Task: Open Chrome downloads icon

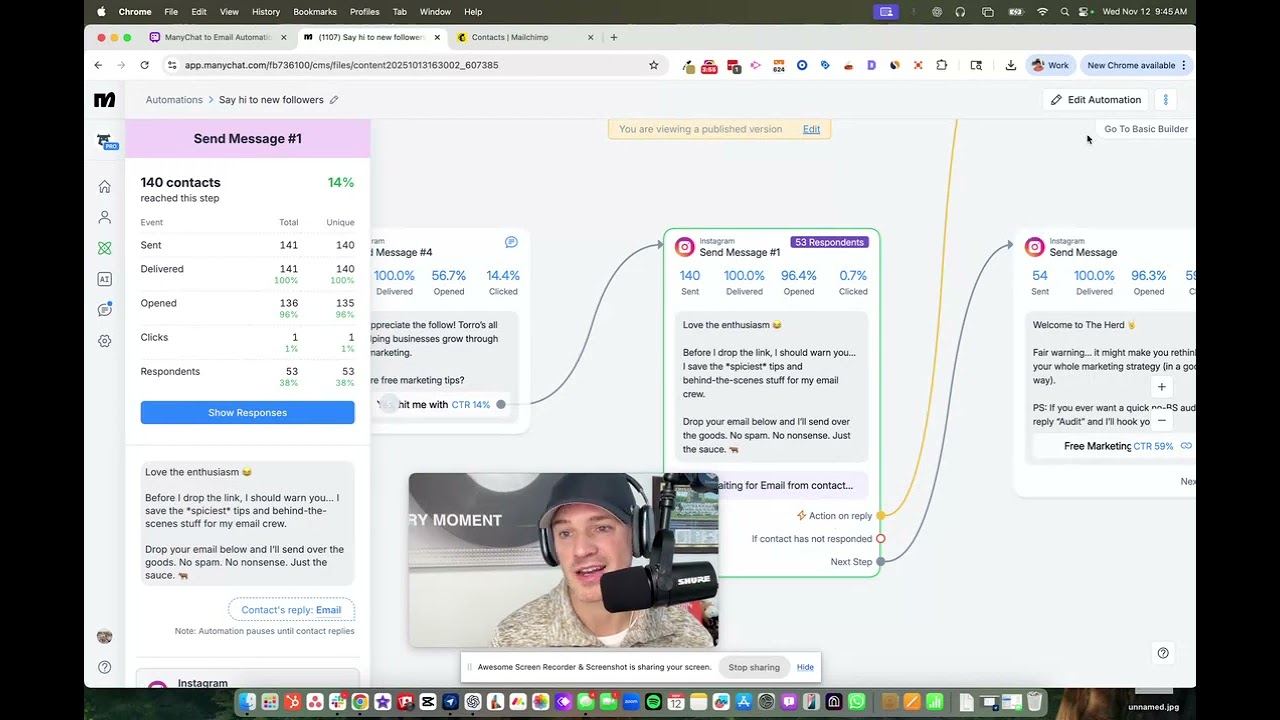Action: tap(1011, 65)
